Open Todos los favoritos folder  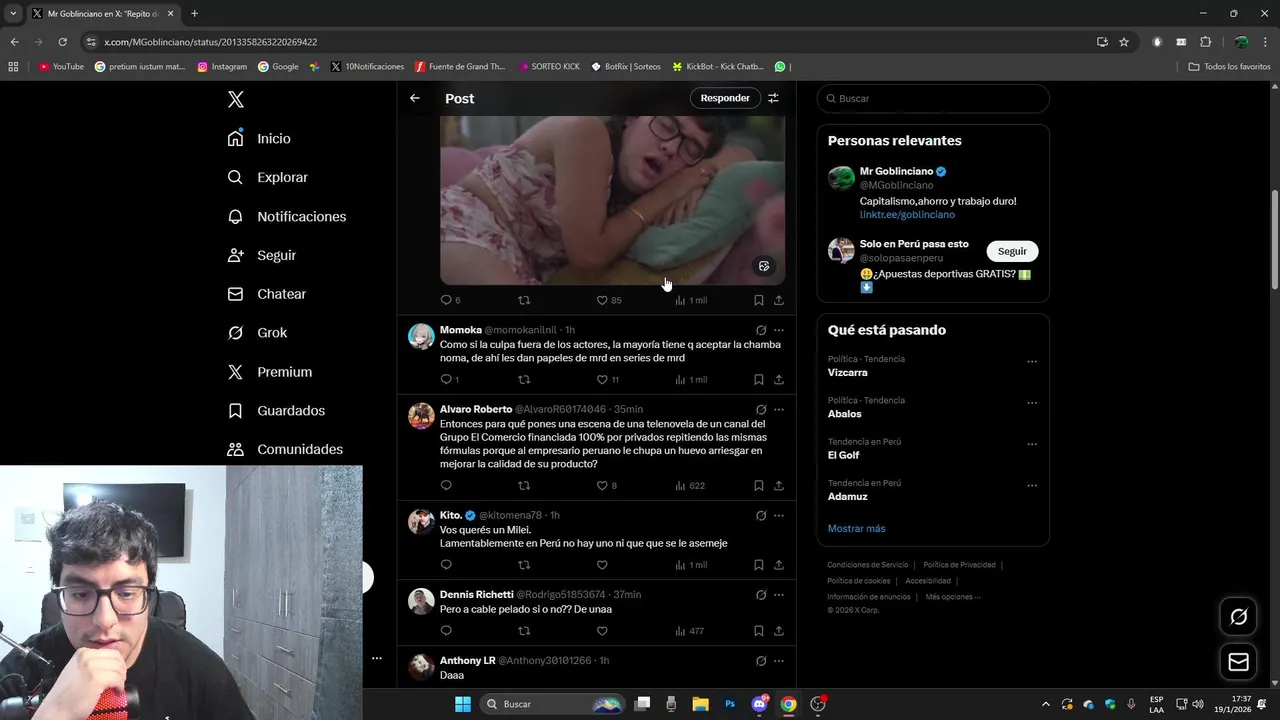coord(1229,67)
